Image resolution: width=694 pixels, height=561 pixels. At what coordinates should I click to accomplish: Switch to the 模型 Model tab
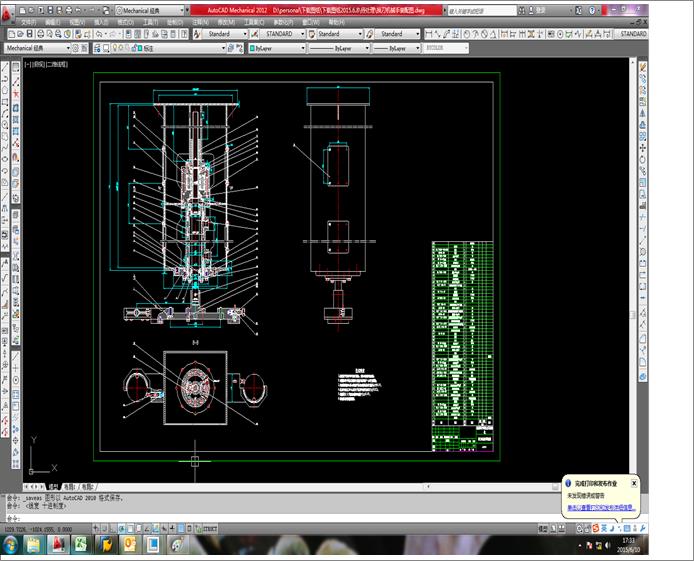coord(54,487)
